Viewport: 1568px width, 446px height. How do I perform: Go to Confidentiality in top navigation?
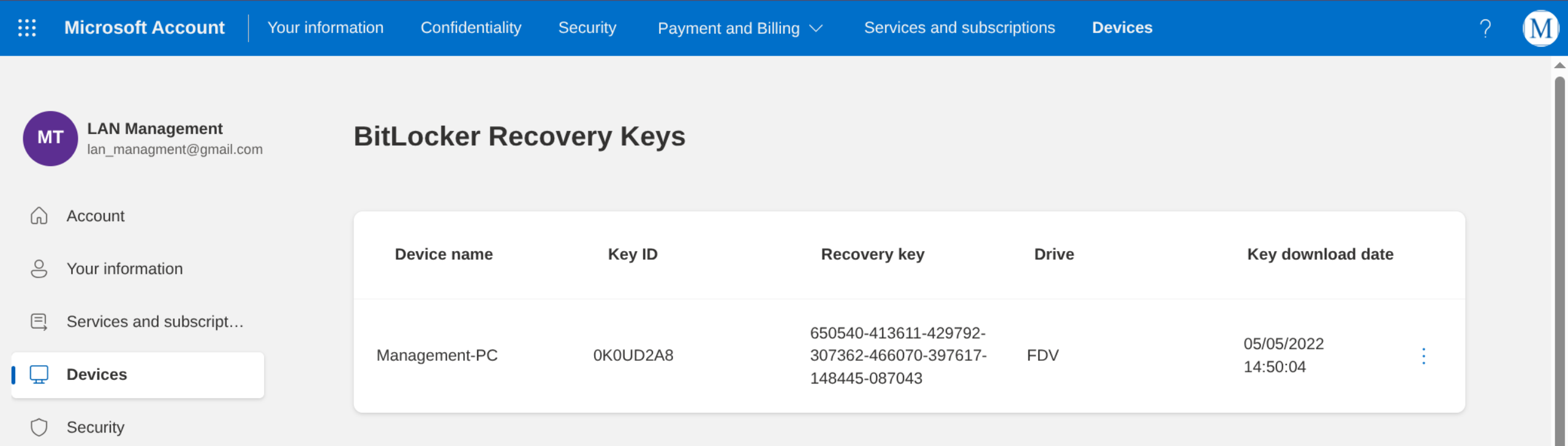point(470,28)
